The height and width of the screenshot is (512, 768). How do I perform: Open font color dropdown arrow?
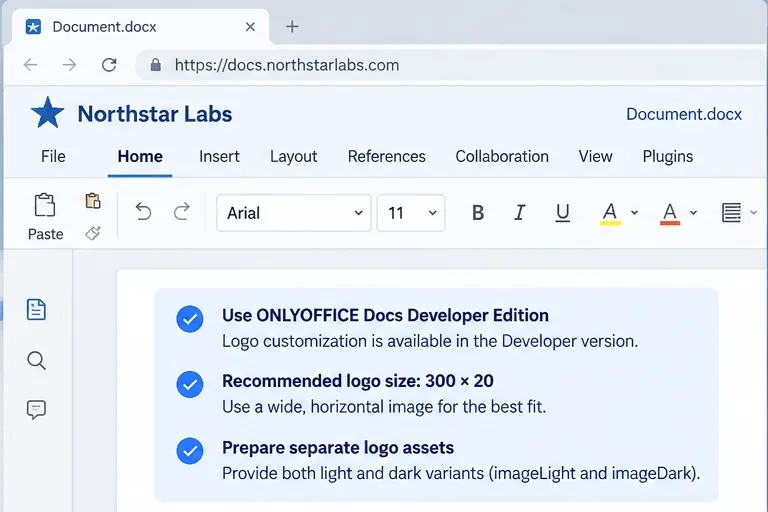pyautogui.click(x=694, y=213)
